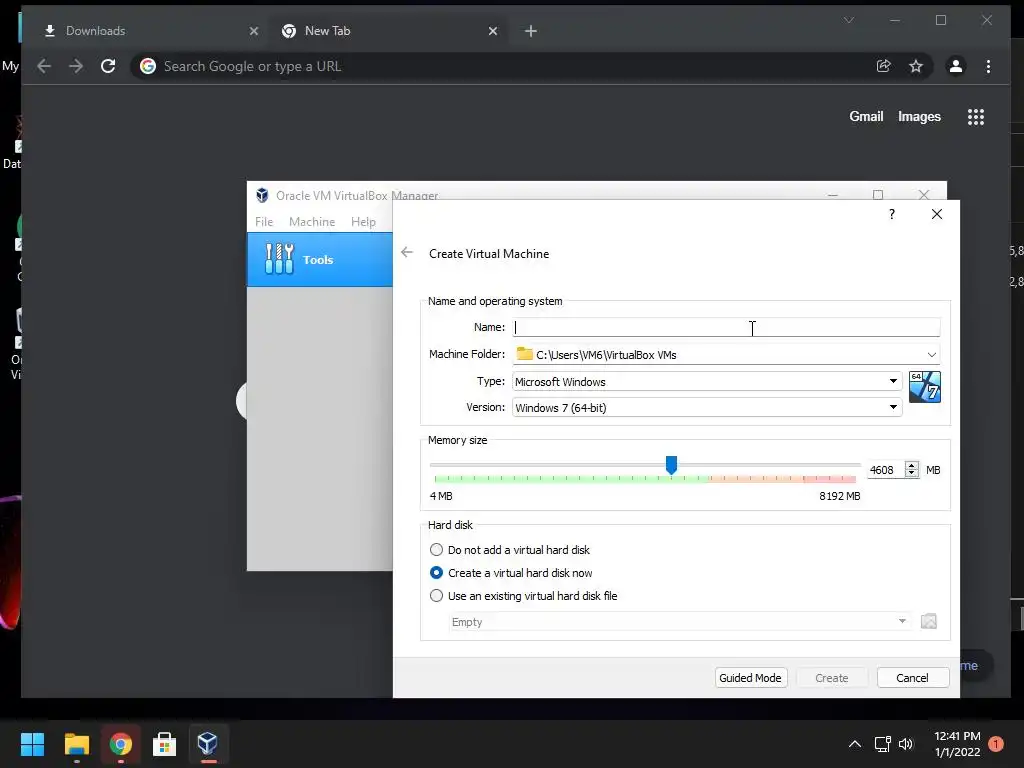Expand the Machine Folder dropdown

click(x=931, y=355)
